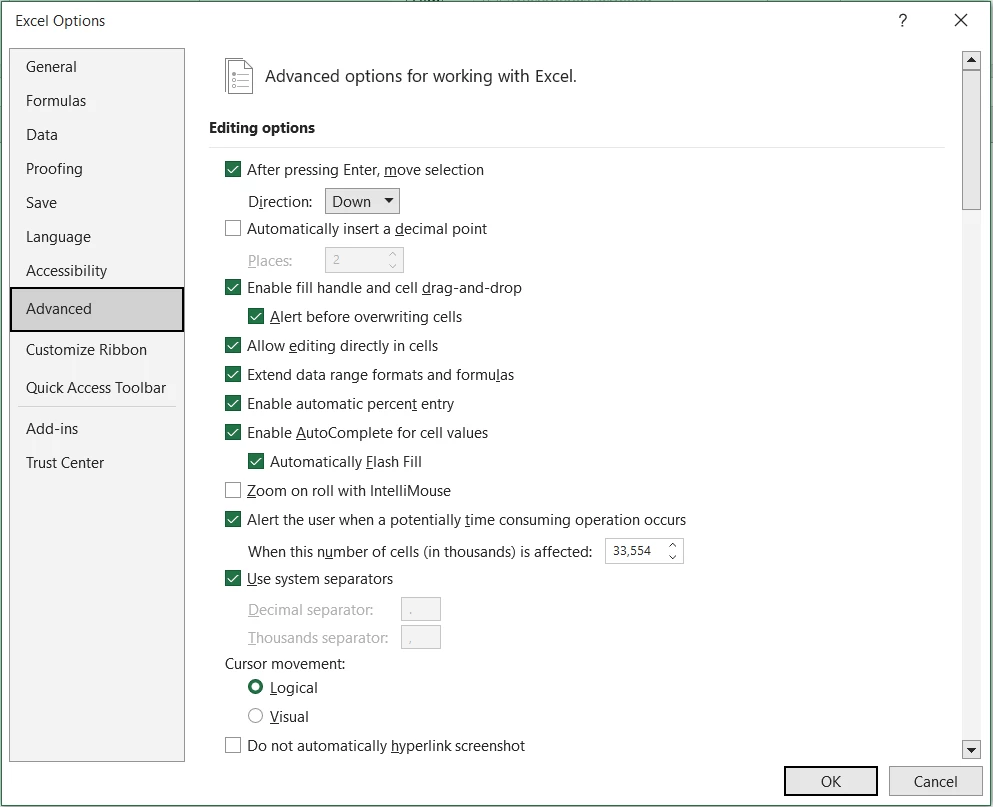The height and width of the screenshot is (807, 993).
Task: Uncheck Use system separators
Action: 233,579
